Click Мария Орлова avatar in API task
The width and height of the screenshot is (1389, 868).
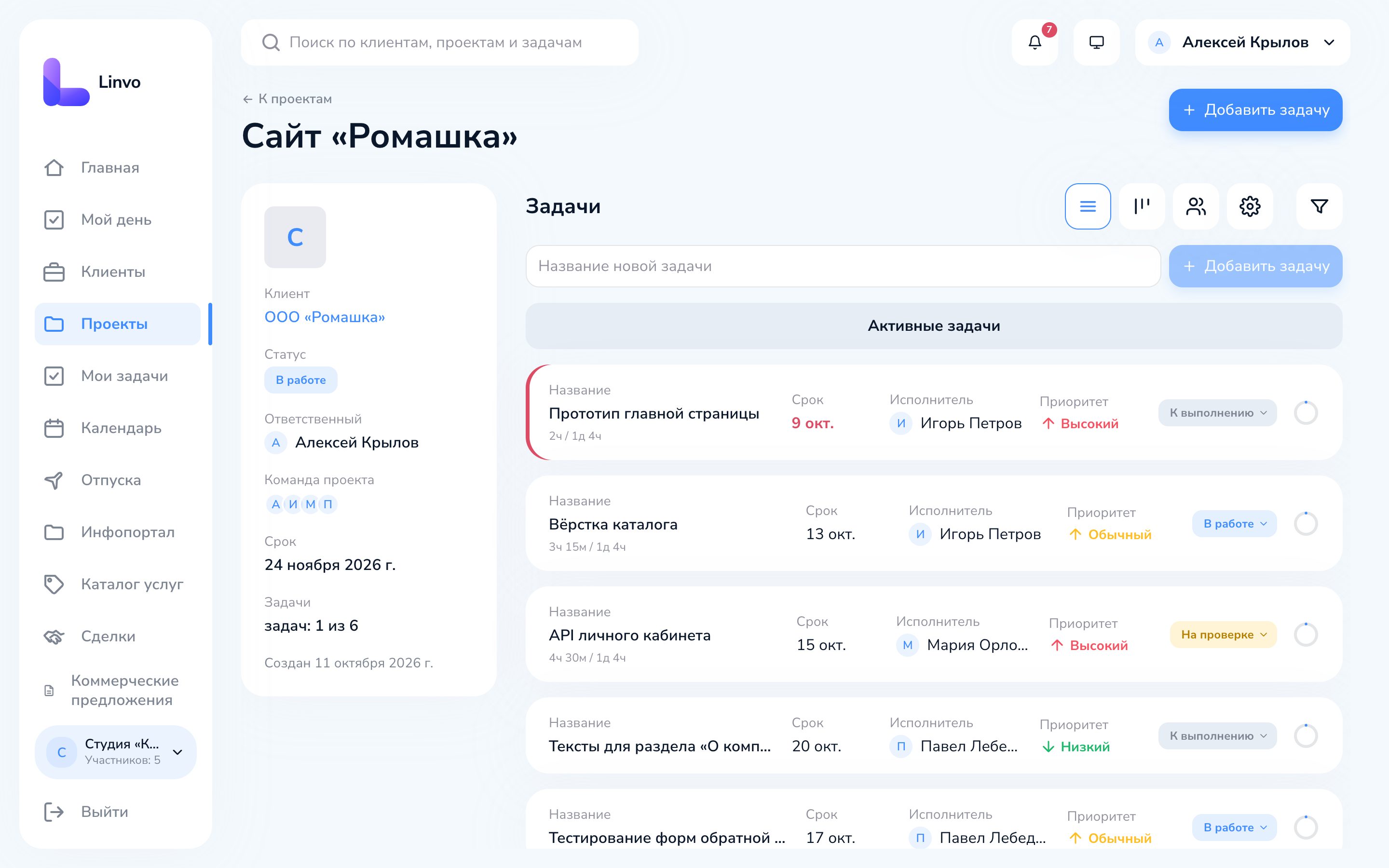click(x=908, y=645)
